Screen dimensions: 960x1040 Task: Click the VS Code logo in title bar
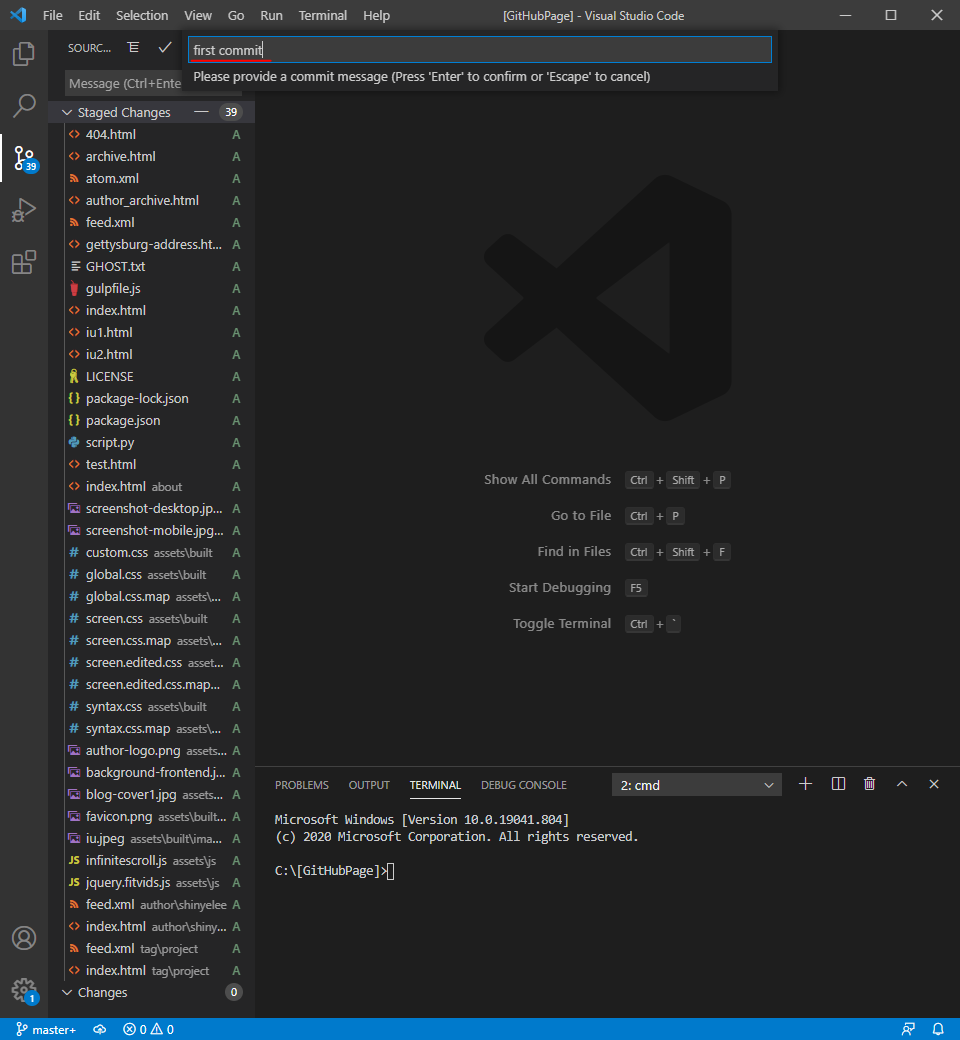(19, 15)
